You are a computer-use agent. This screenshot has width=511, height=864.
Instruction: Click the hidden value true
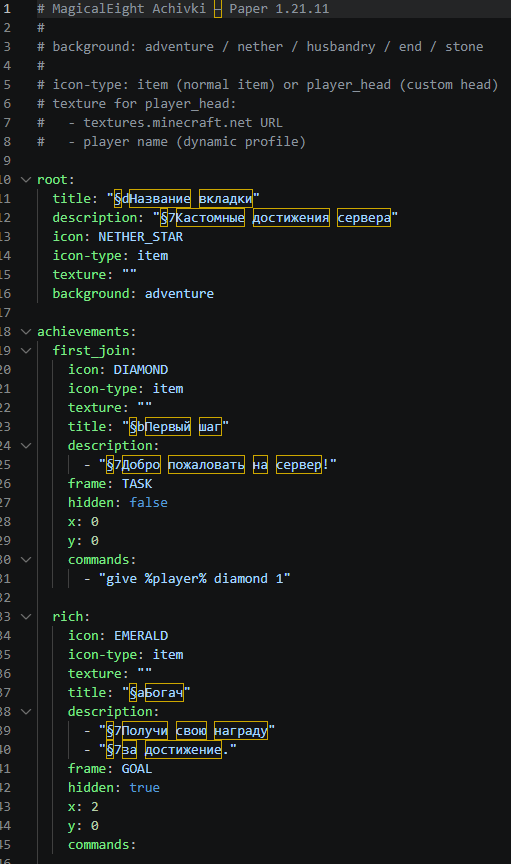click(x=144, y=787)
